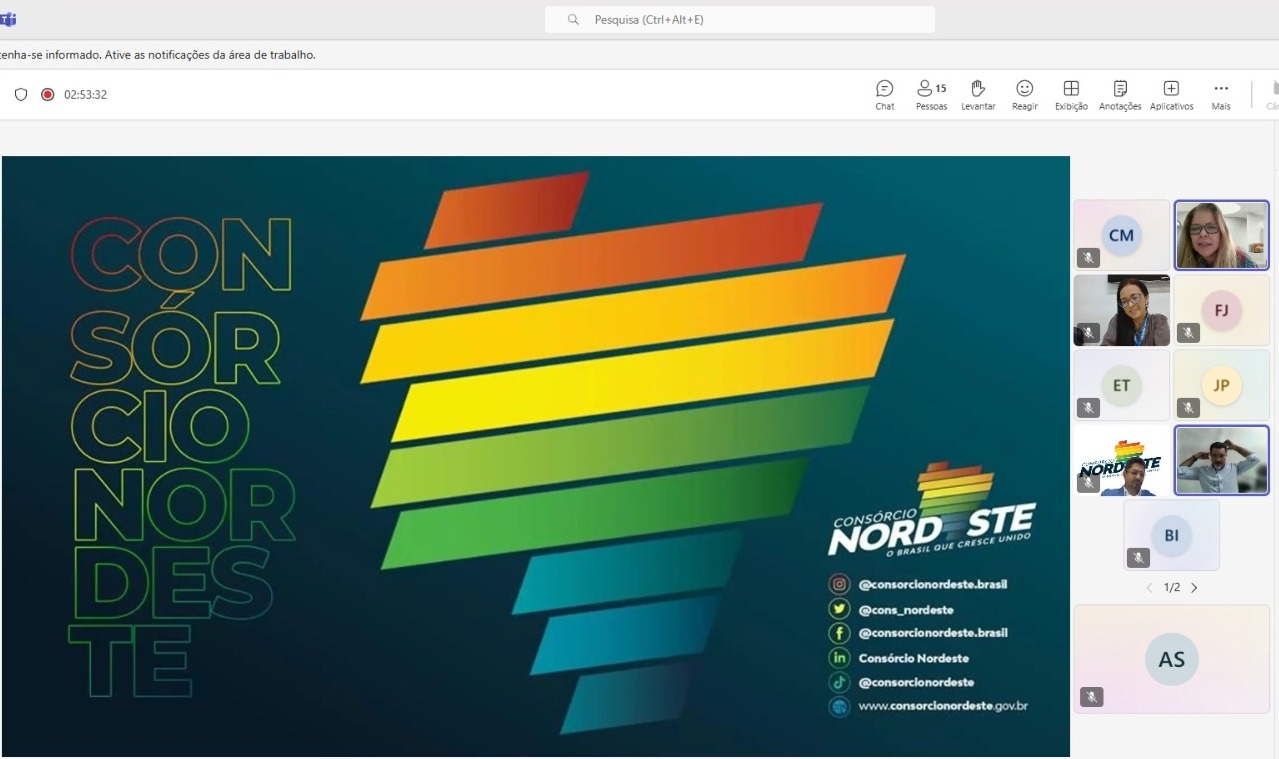This screenshot has height=759, width=1279.
Task: Expand the Mais options menu
Action: [1220, 95]
